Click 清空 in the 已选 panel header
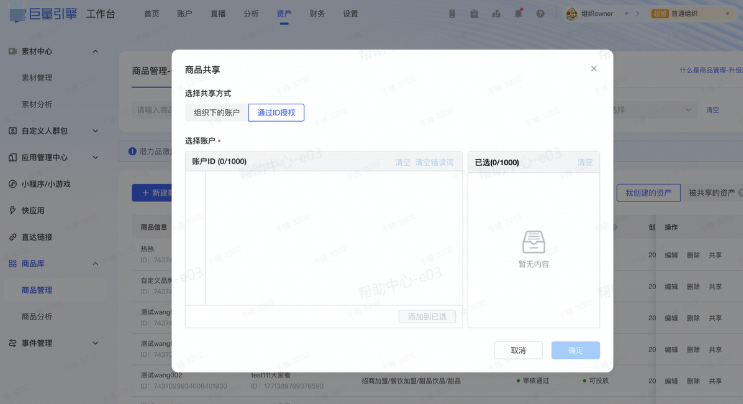Image resolution: width=743 pixels, height=404 pixels. [585, 162]
